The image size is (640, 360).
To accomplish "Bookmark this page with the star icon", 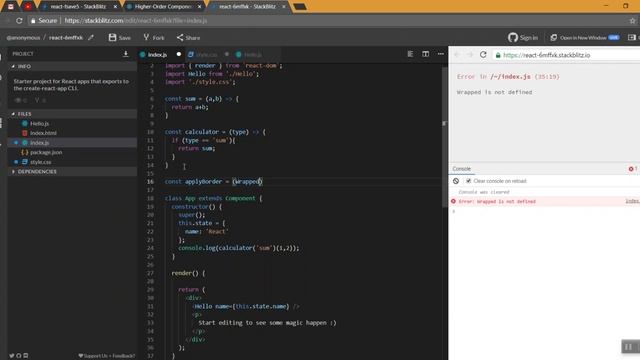I will (632, 20).
